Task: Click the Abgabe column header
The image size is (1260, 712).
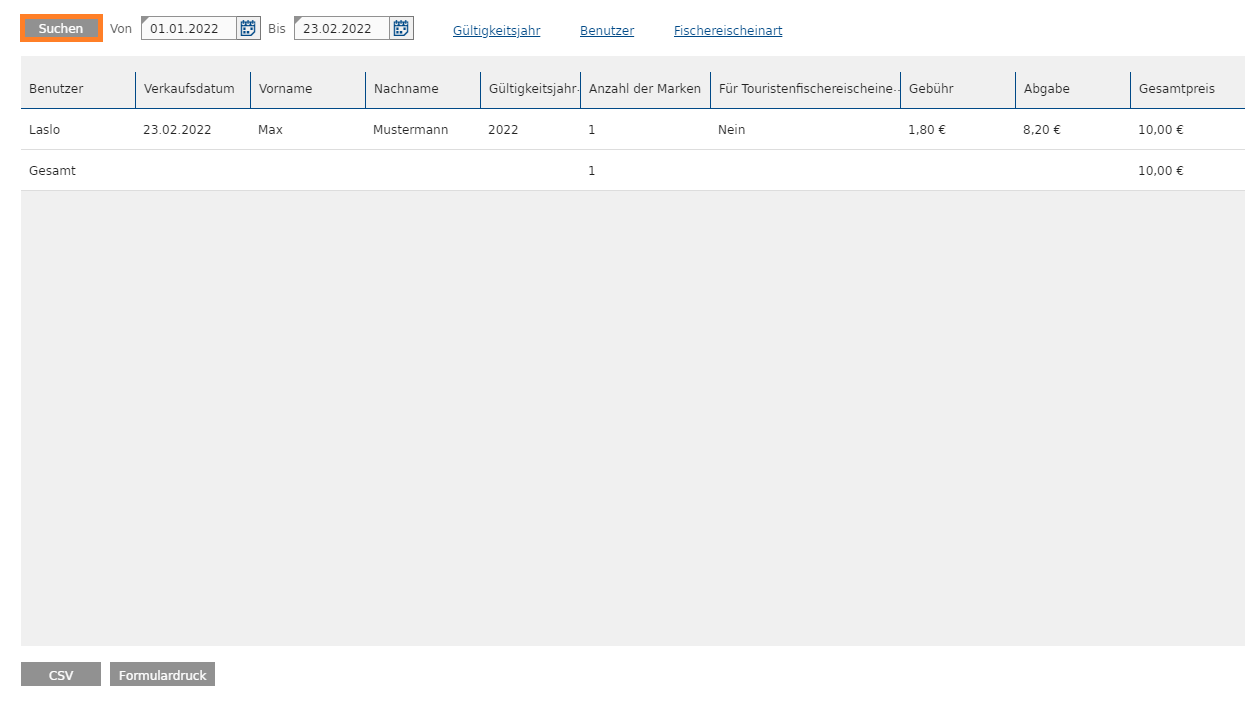Action: pos(1046,89)
